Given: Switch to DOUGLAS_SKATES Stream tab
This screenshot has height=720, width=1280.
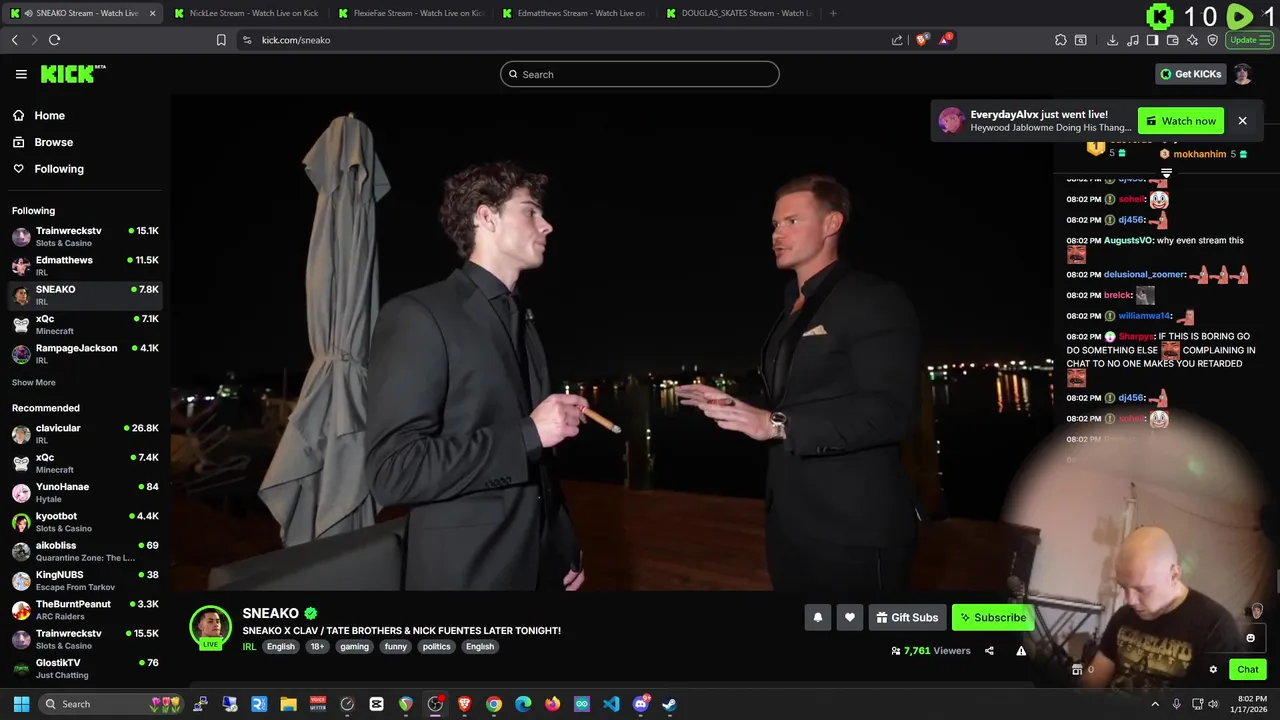Looking at the screenshot, I should tap(738, 13).
